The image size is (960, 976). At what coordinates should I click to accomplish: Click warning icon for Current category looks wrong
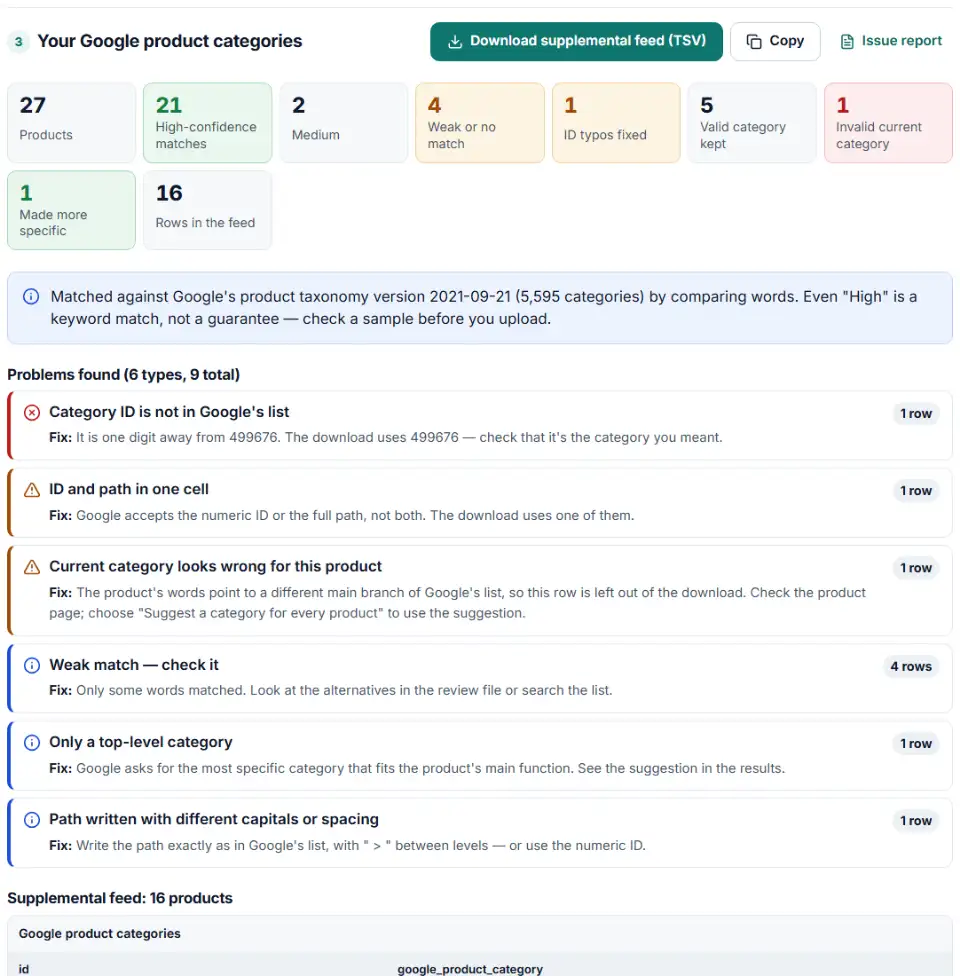32,567
